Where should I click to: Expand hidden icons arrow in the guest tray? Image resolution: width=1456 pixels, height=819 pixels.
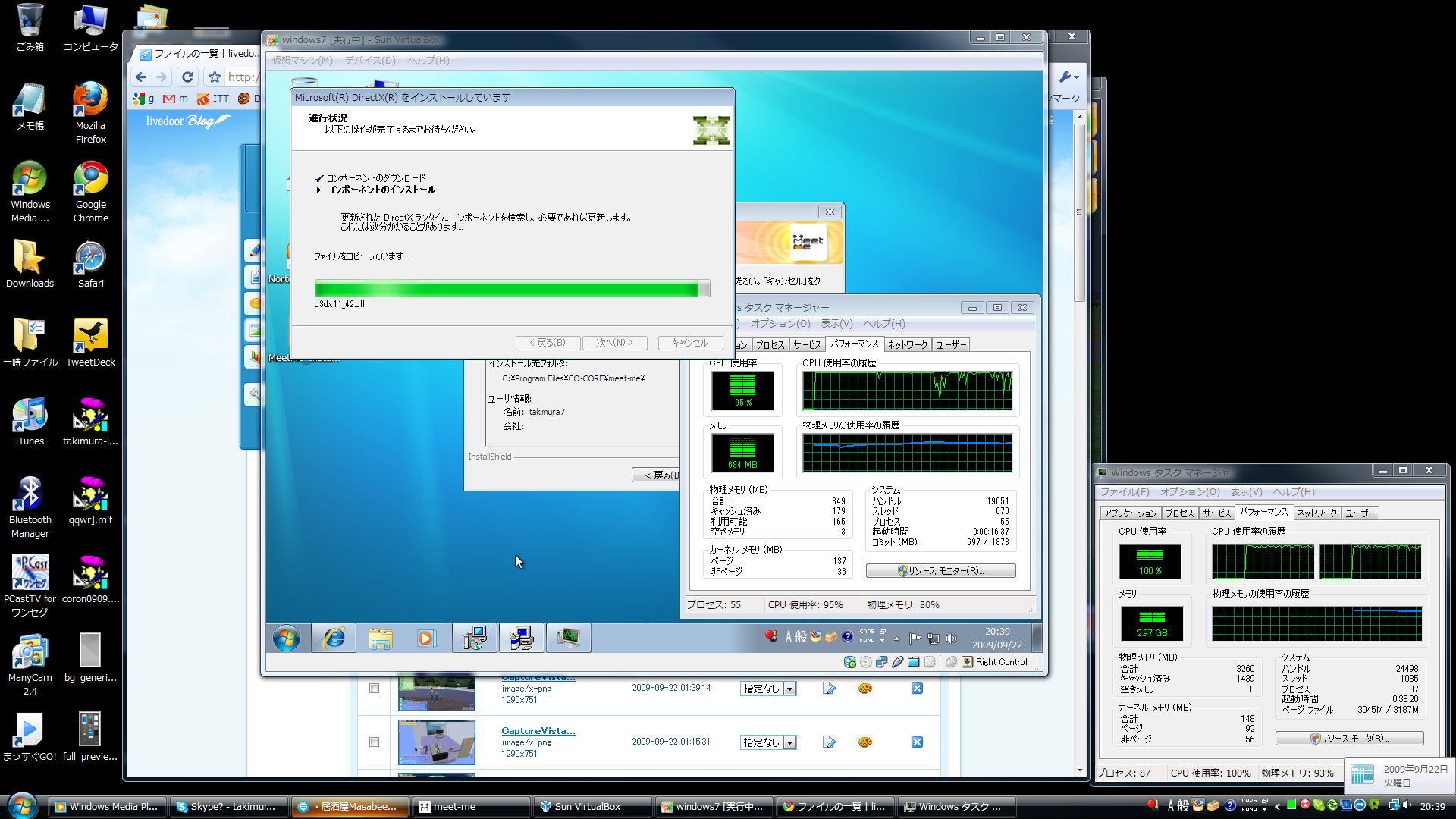tap(896, 639)
